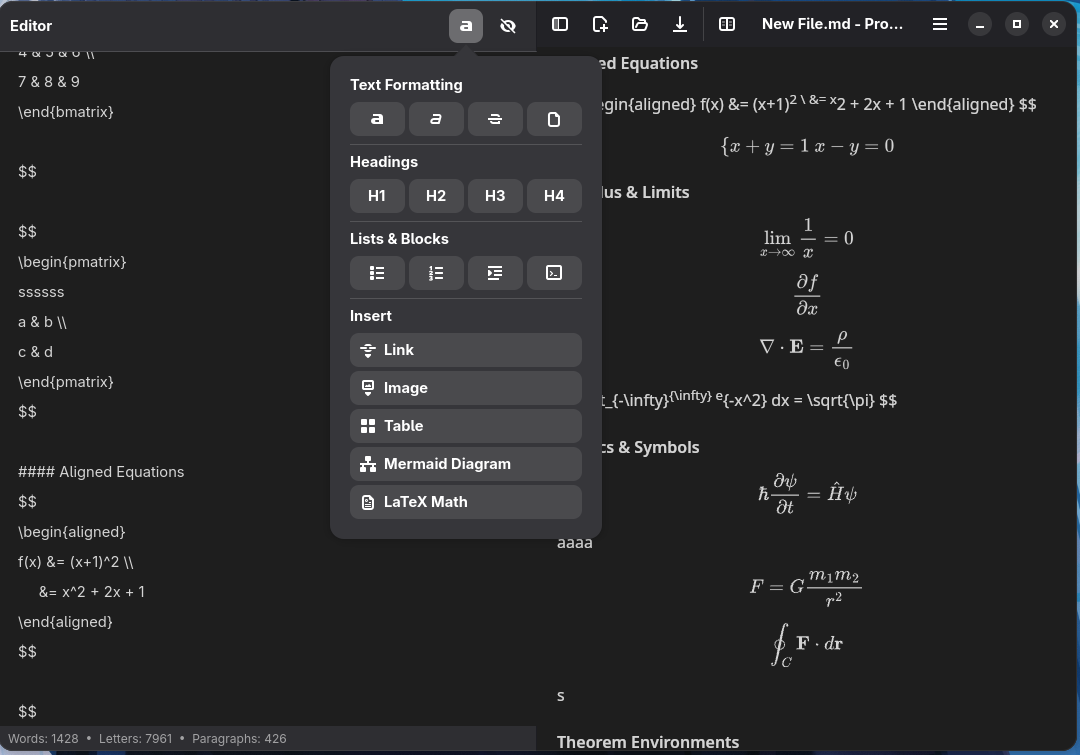Insert a numbered list
Viewport: 1080px width, 755px height.
(x=436, y=273)
